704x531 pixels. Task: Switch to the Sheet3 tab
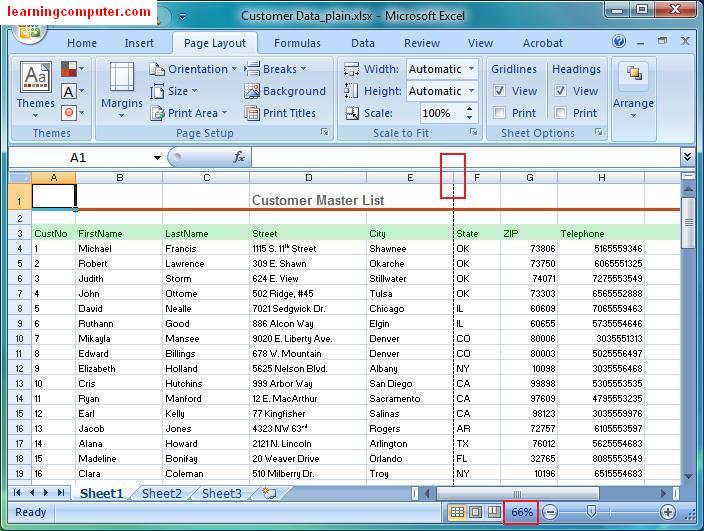click(222, 493)
